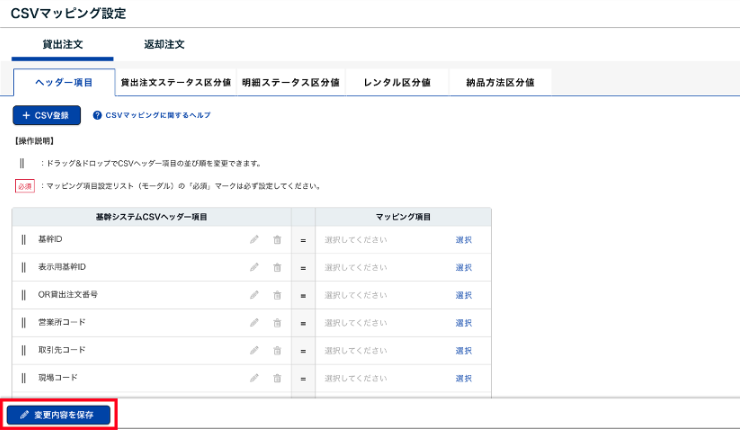The image size is (740, 431).
Task: Click drag handle of 現場コード row
Action: 23,379
